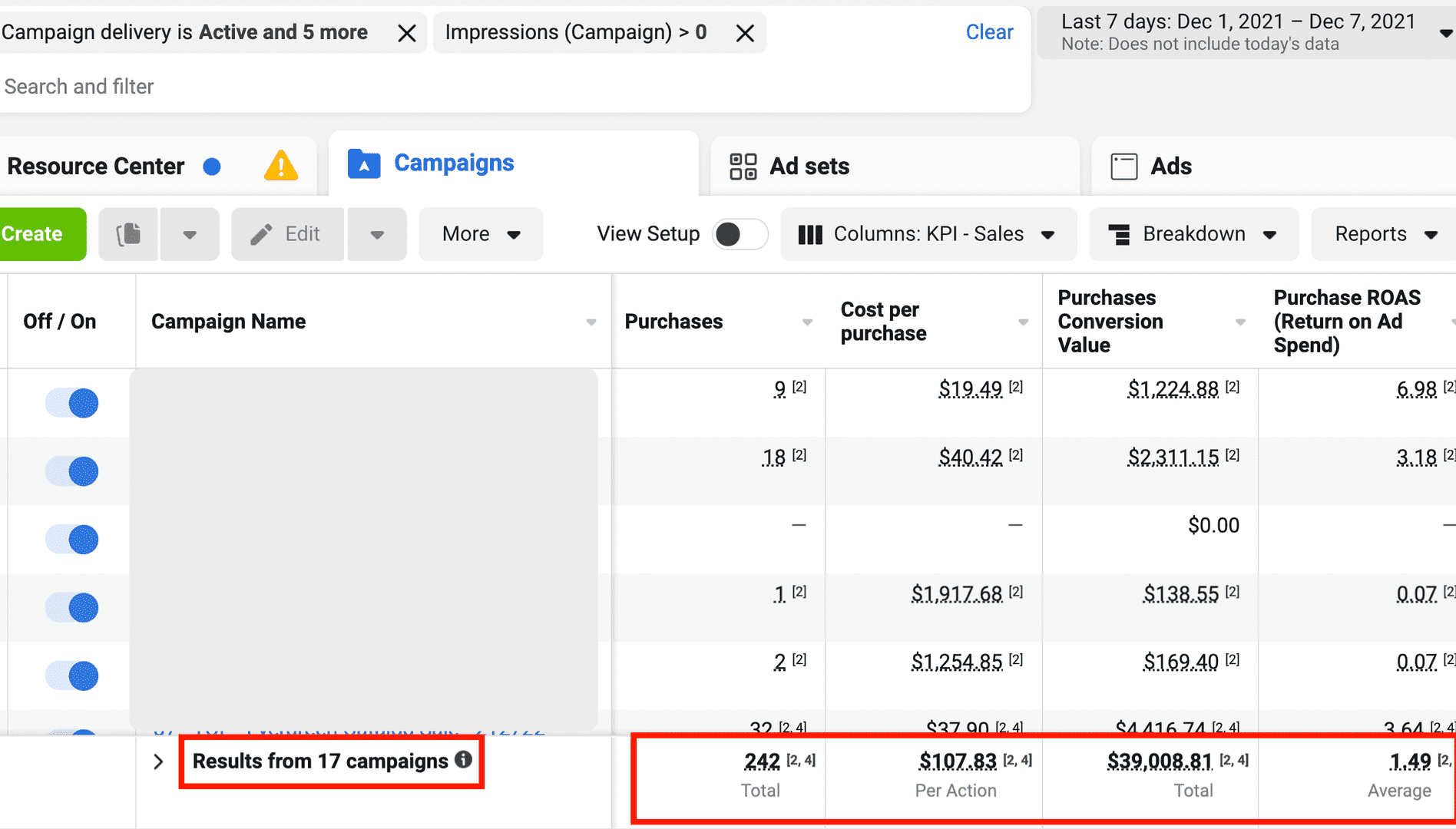This screenshot has width=1456, height=829.
Task: Turn off the first campaign toggle
Action: pos(71,402)
